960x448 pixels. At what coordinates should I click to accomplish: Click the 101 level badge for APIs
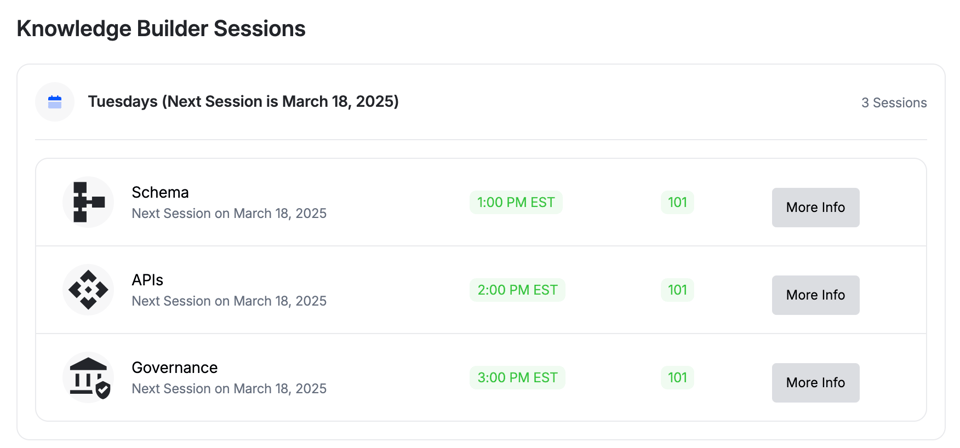click(677, 290)
